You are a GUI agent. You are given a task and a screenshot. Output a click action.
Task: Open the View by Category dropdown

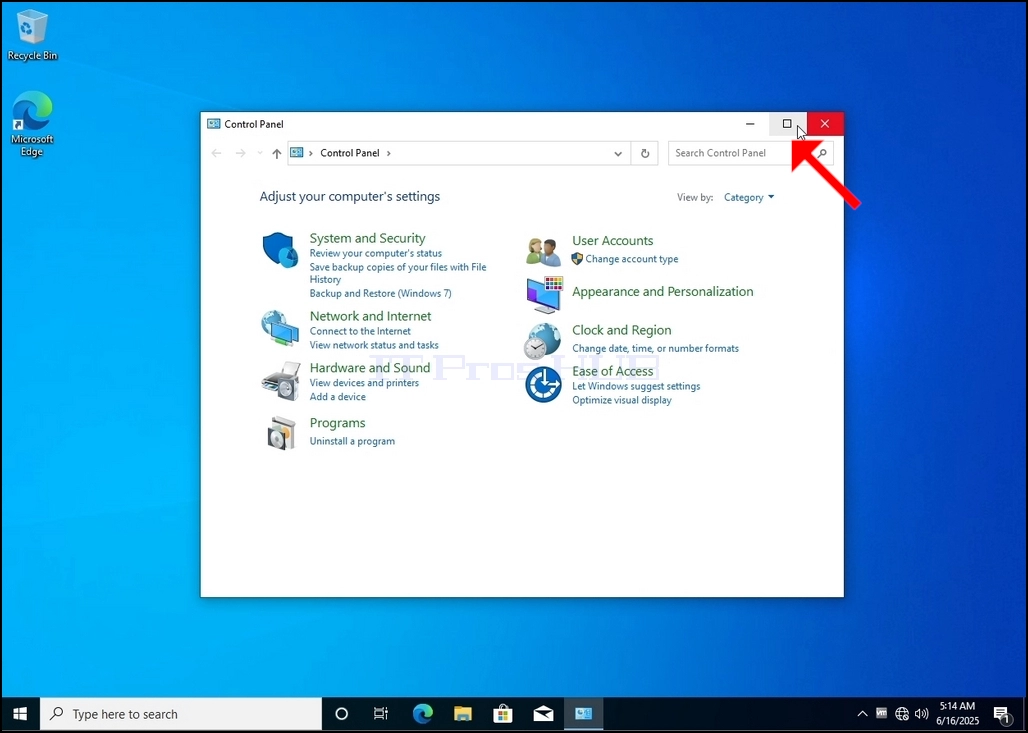tap(749, 197)
